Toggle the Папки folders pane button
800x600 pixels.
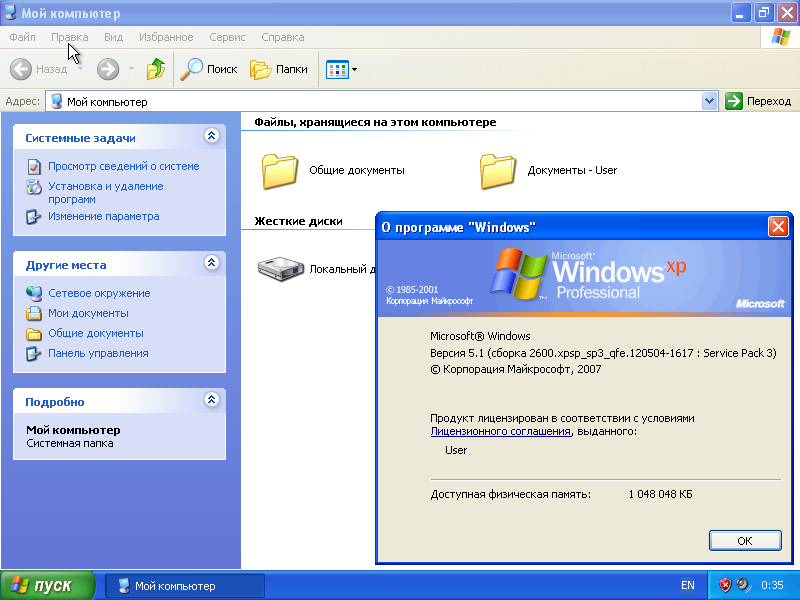(x=279, y=69)
